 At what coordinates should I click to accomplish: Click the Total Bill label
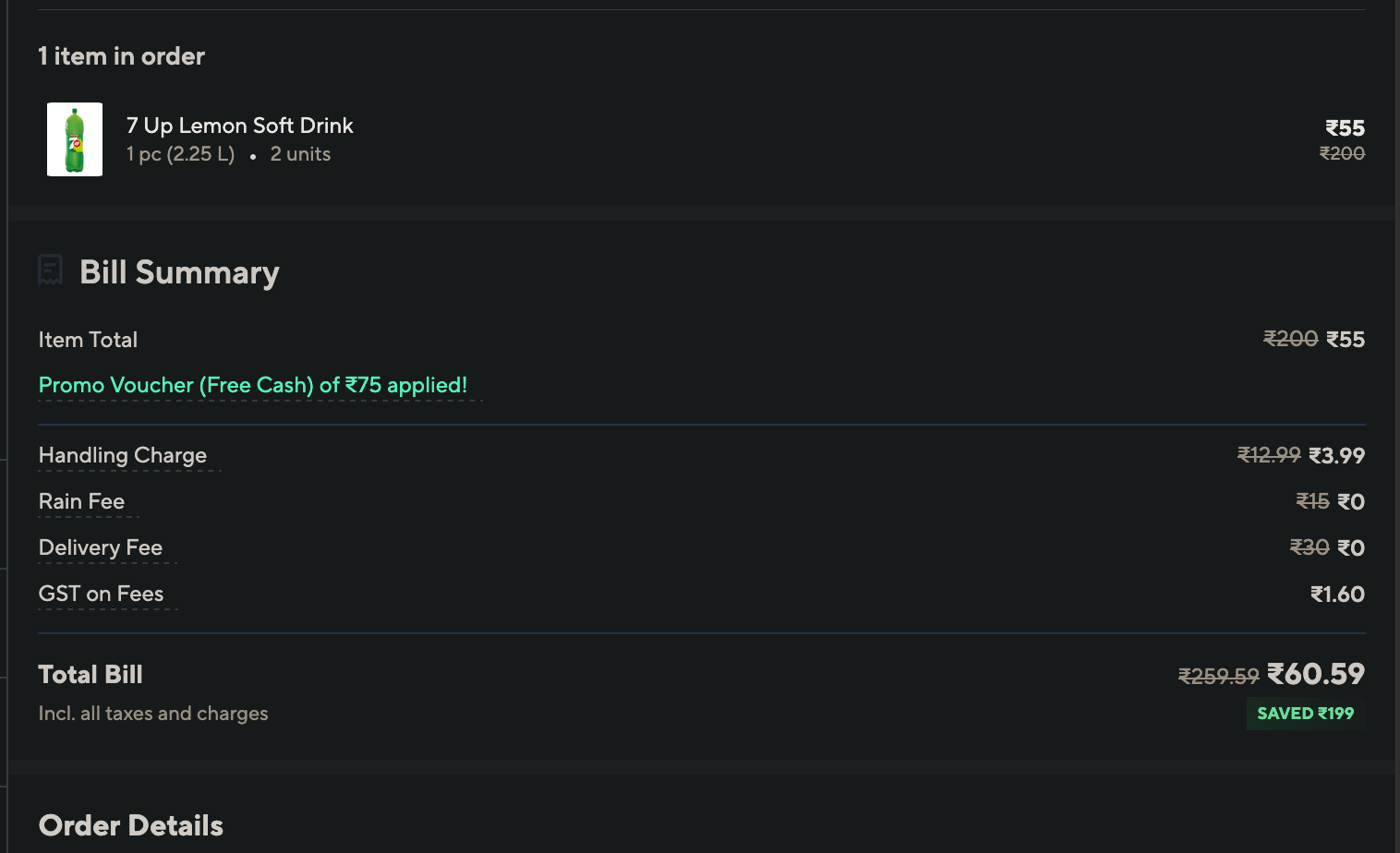(x=91, y=675)
